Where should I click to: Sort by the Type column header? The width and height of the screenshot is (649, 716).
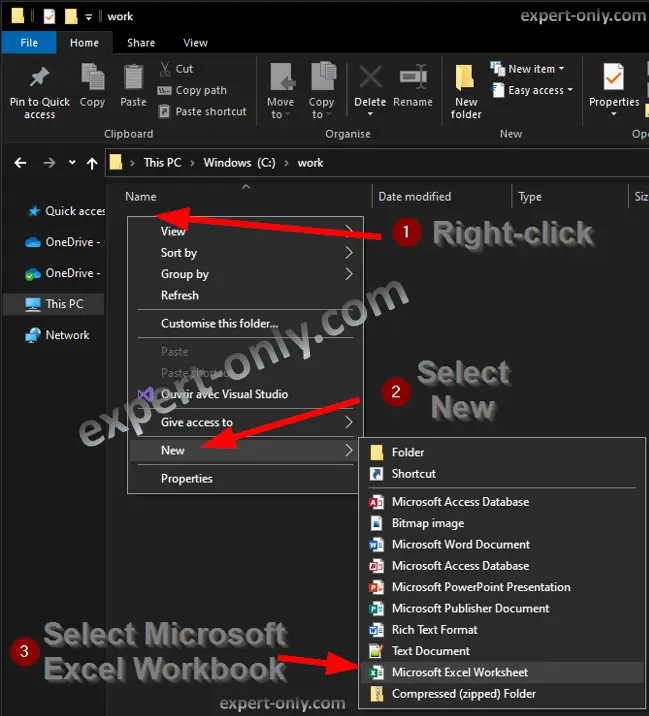click(x=530, y=196)
